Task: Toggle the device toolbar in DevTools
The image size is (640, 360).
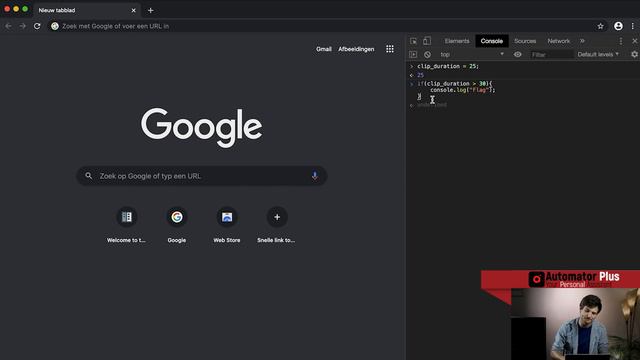Action: click(427, 41)
